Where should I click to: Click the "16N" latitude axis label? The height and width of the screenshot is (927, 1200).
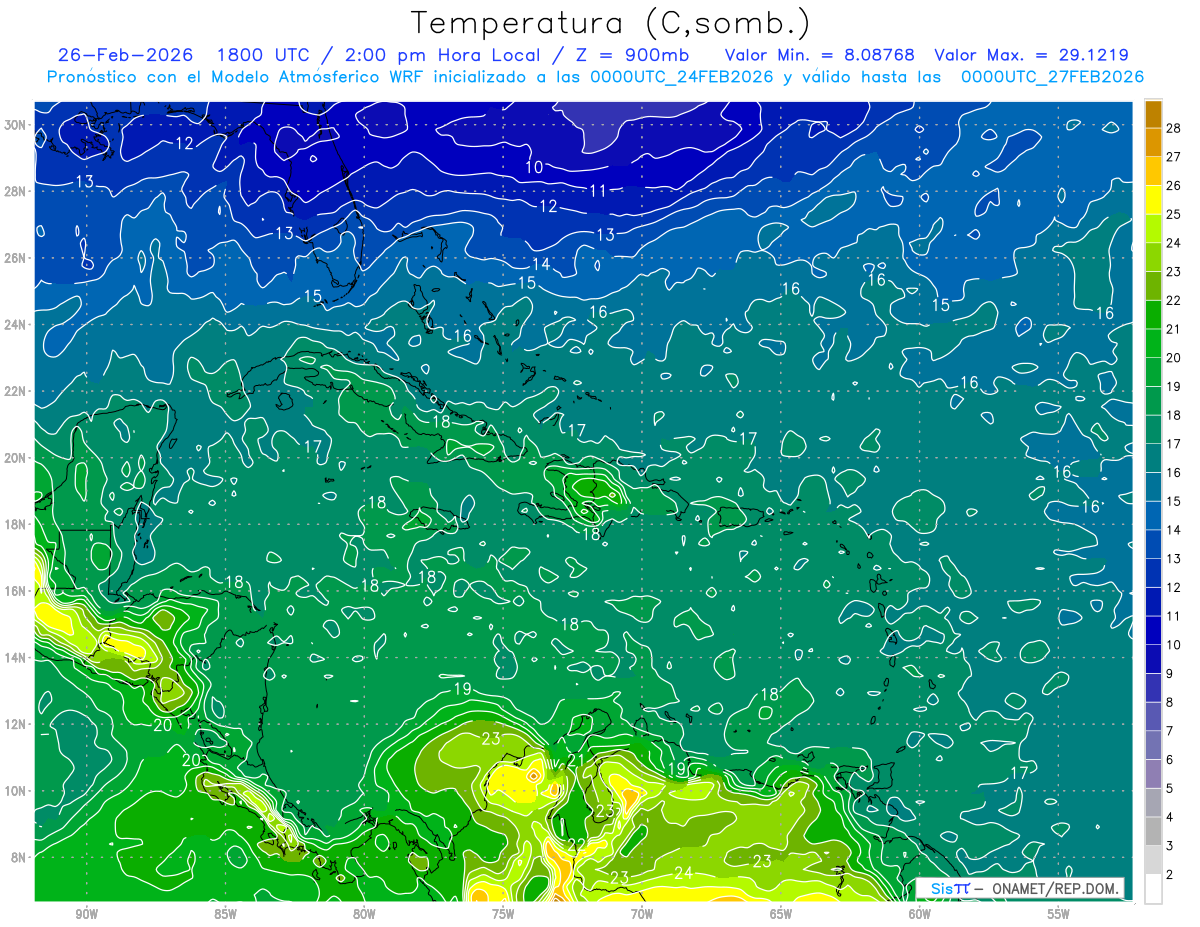pyautogui.click(x=17, y=591)
